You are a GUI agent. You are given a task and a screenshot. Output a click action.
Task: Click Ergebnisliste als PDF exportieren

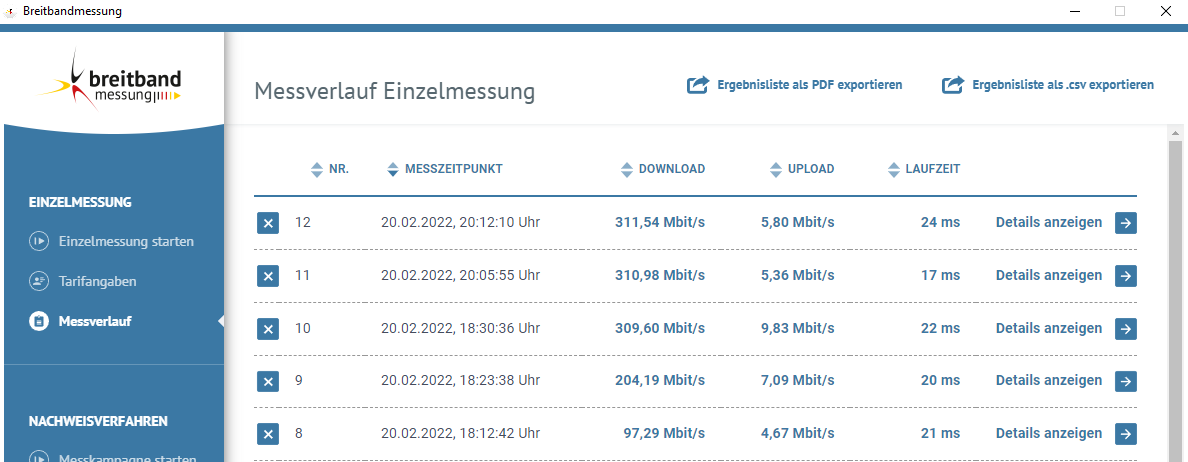(x=810, y=85)
